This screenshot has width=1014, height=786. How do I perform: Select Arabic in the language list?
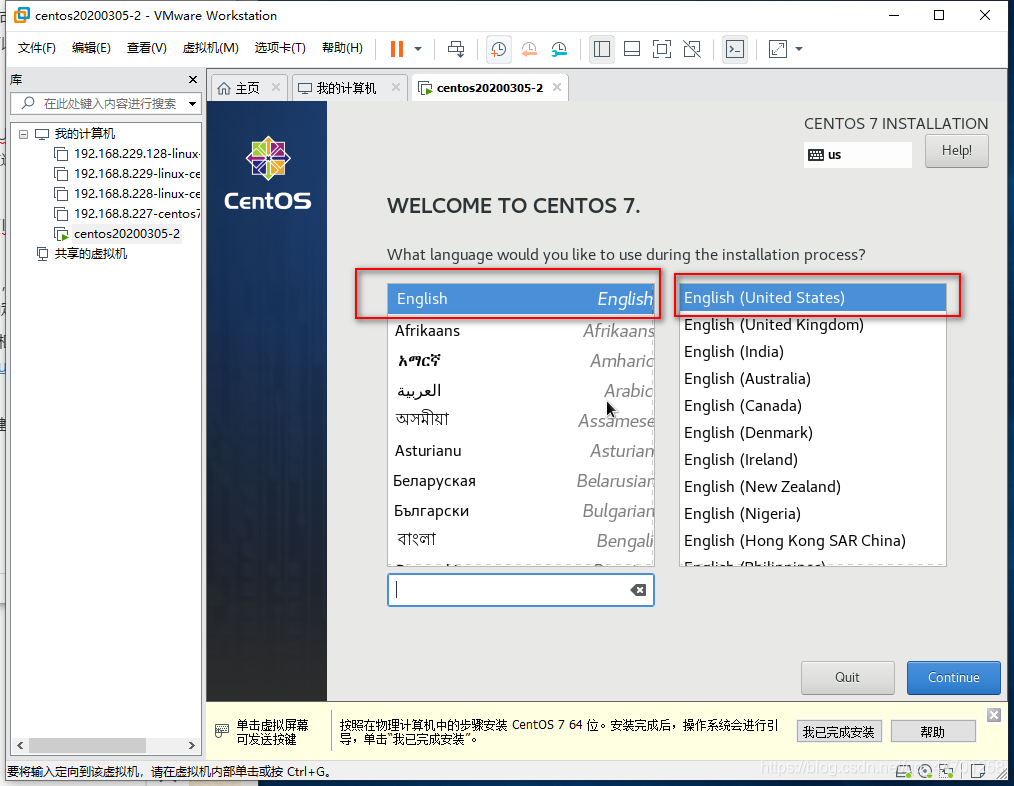coord(521,391)
